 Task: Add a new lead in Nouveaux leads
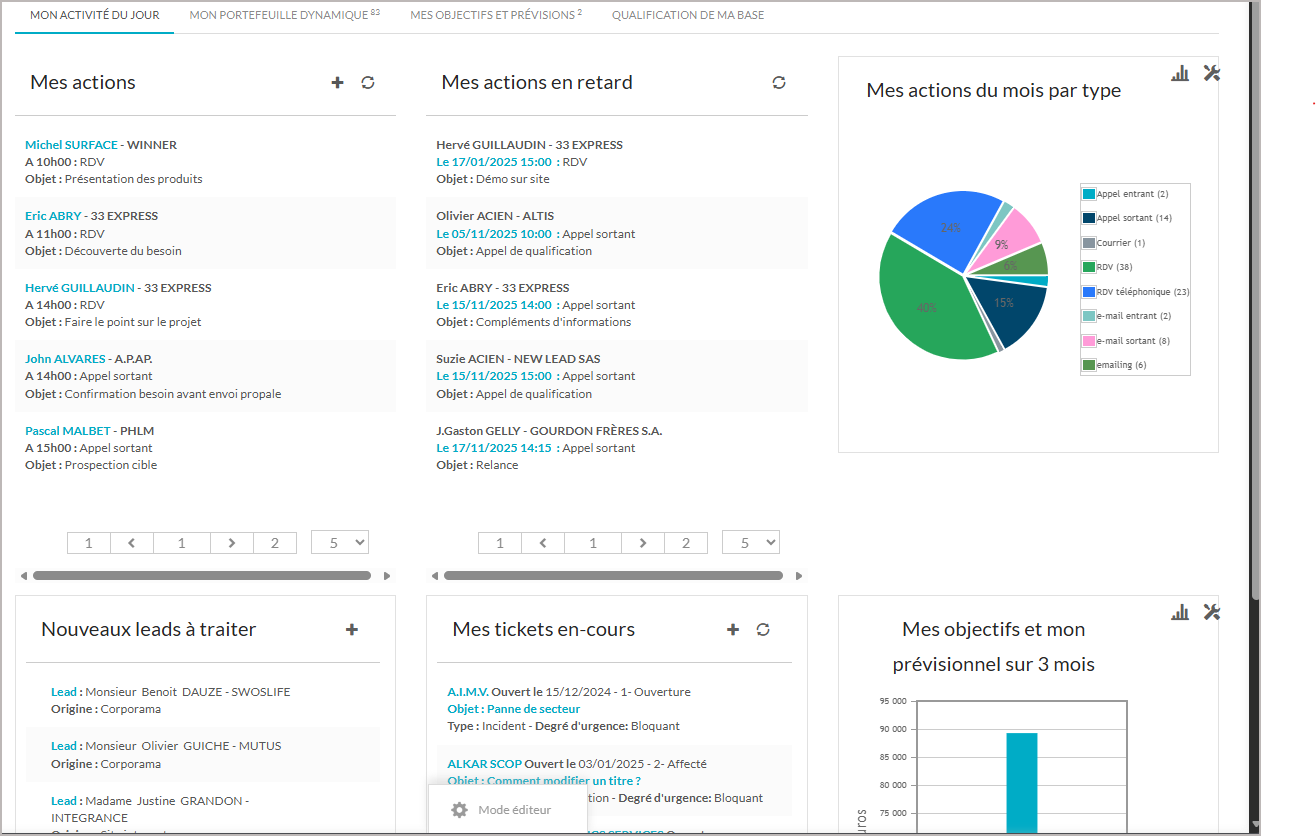[x=352, y=630]
